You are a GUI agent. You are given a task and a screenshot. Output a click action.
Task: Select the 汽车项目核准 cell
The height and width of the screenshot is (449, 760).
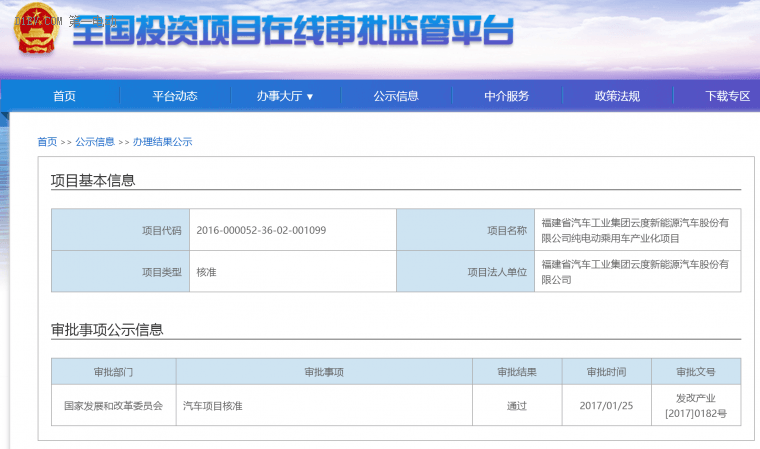324,406
